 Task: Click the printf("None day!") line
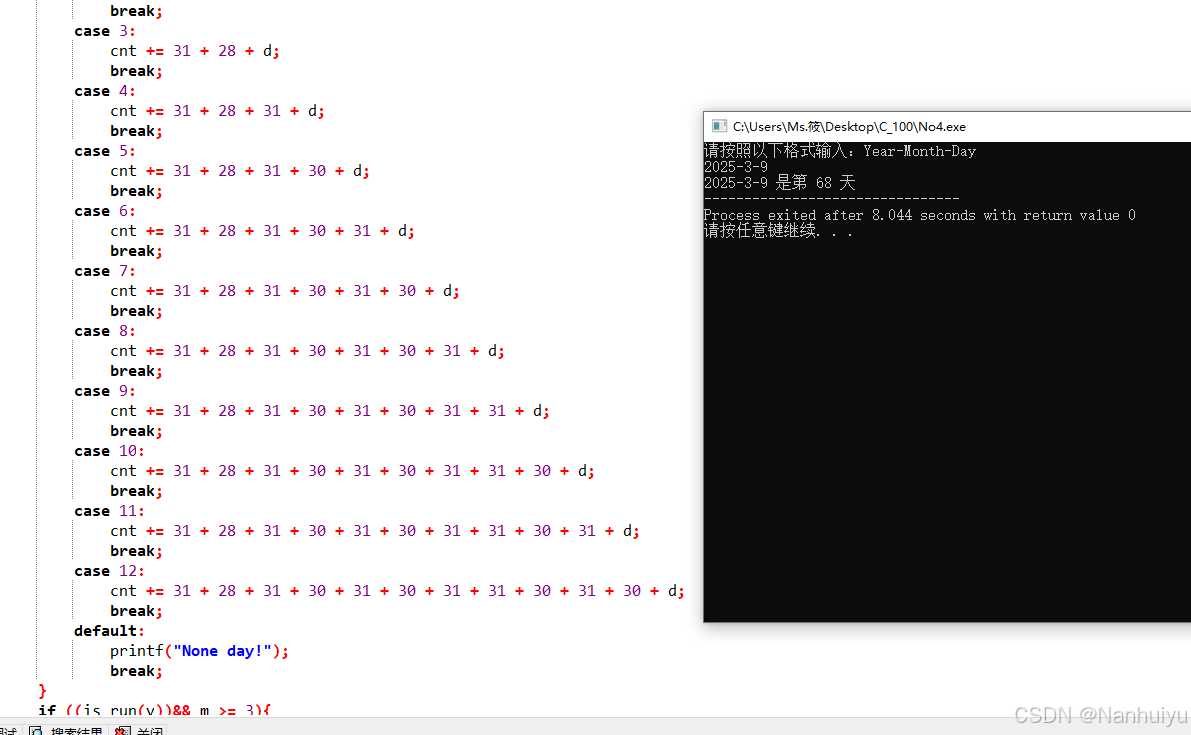199,651
